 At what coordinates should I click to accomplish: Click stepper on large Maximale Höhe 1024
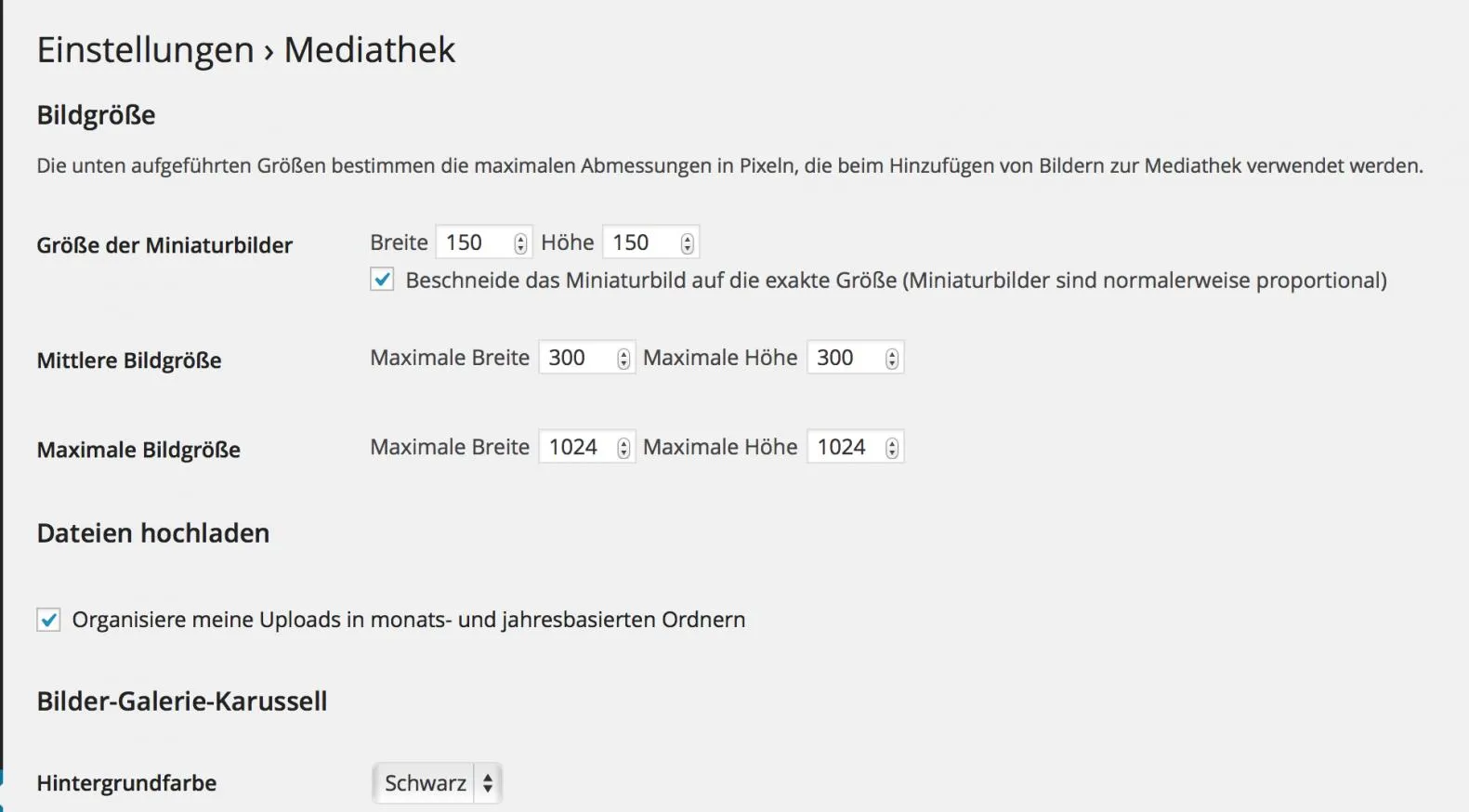[x=892, y=448]
